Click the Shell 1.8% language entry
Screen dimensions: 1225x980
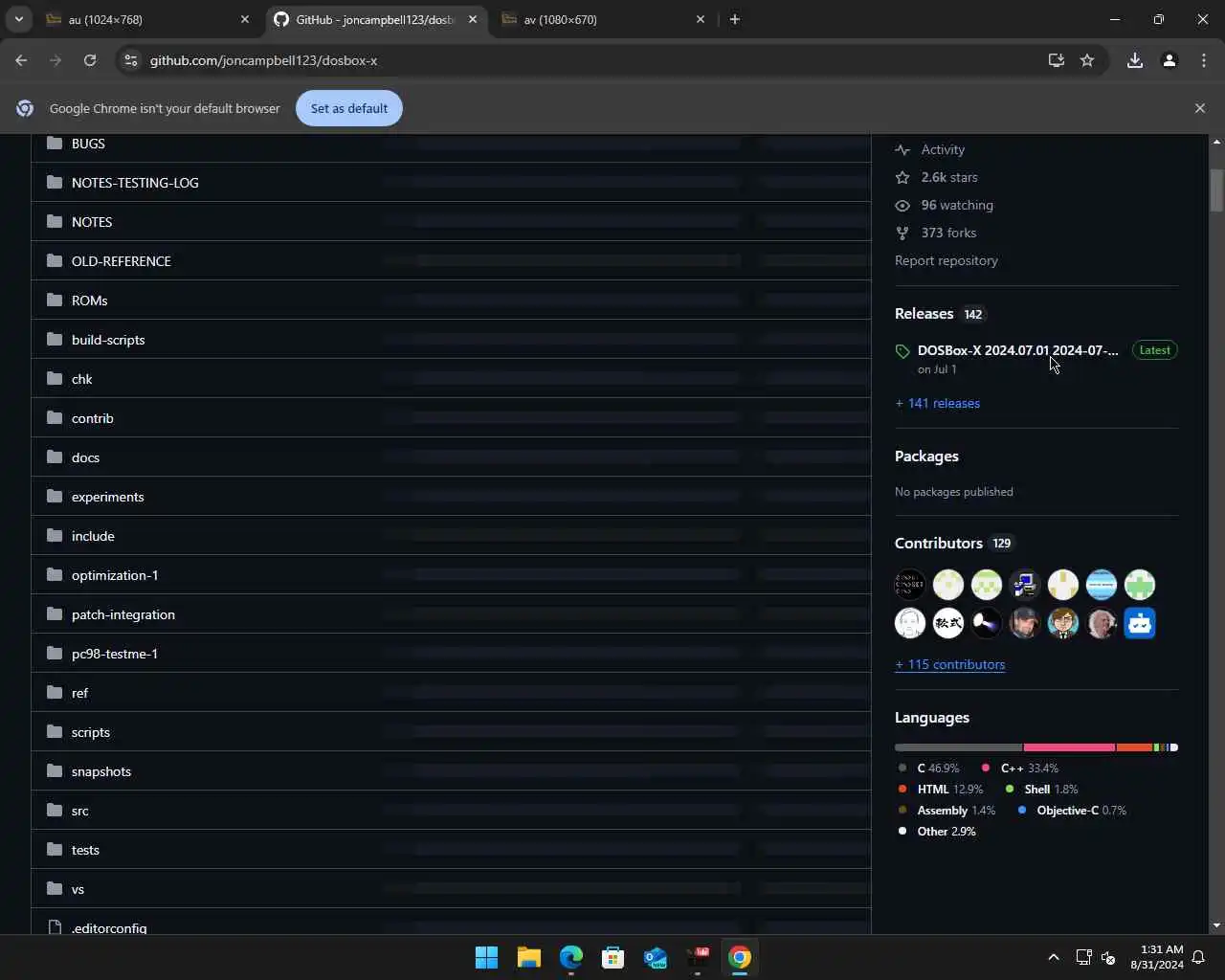(1042, 790)
